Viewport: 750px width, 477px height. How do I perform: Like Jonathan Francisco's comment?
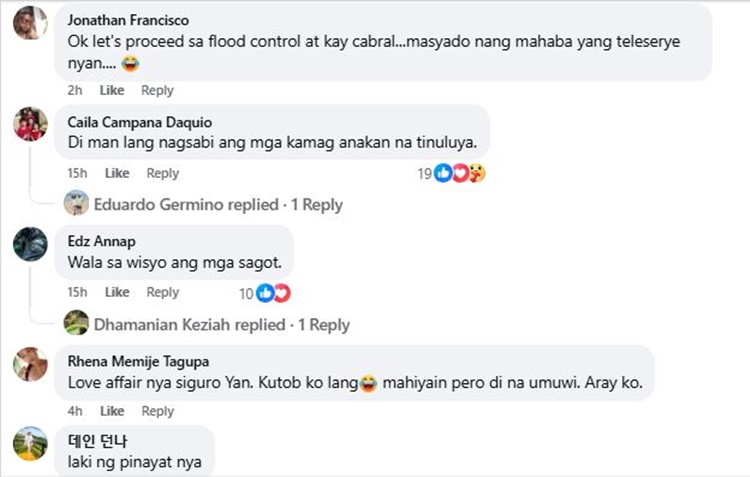[x=112, y=90]
